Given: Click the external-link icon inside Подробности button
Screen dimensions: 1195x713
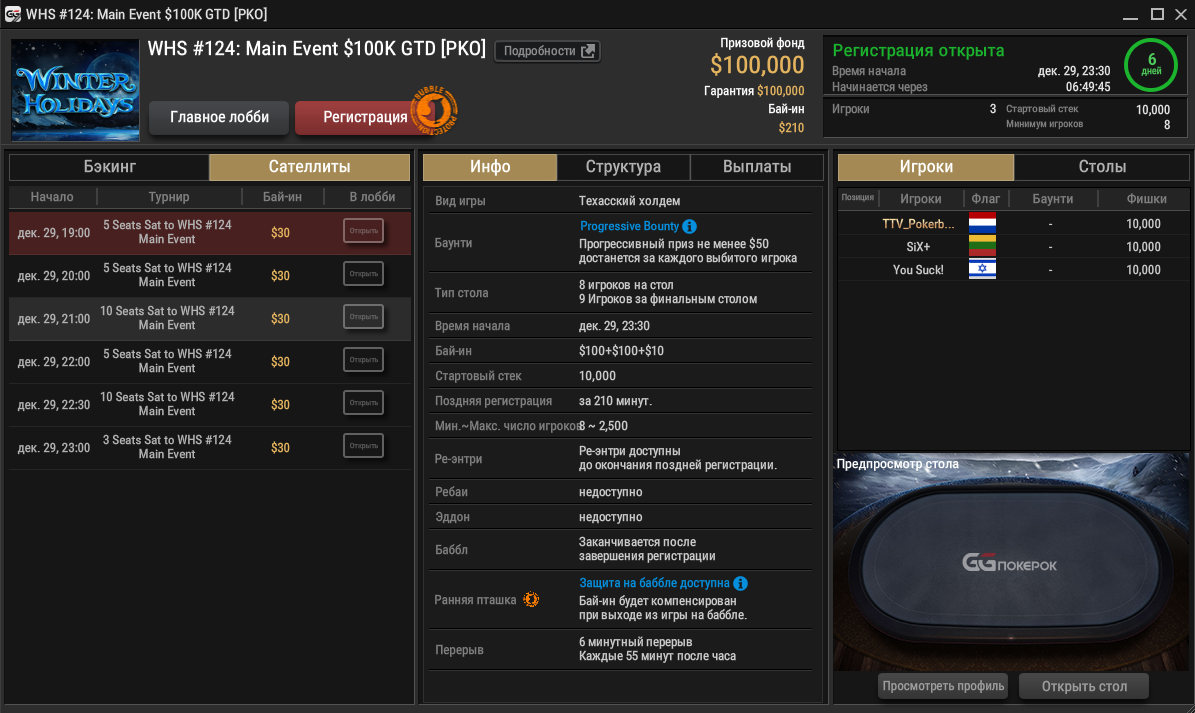Looking at the screenshot, I should tap(586, 51).
